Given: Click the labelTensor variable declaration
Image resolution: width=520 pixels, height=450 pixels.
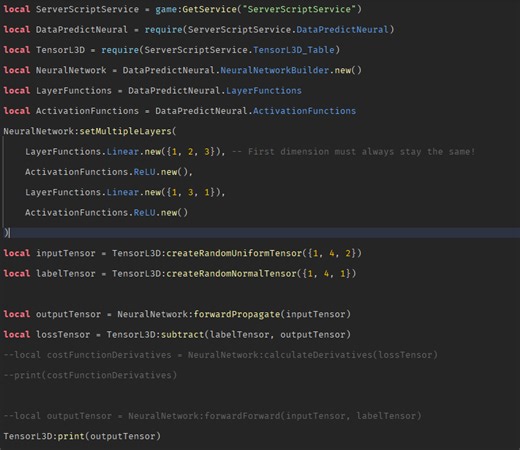Looking at the screenshot, I should point(66,273).
